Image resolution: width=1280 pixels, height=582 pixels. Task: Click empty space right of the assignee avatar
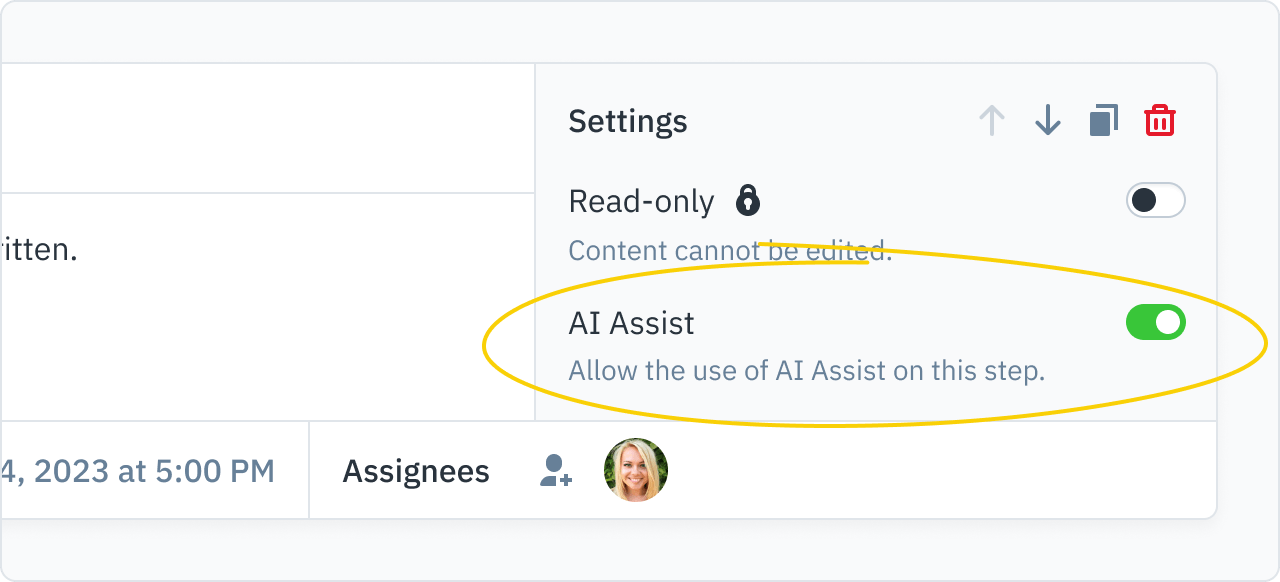940,470
